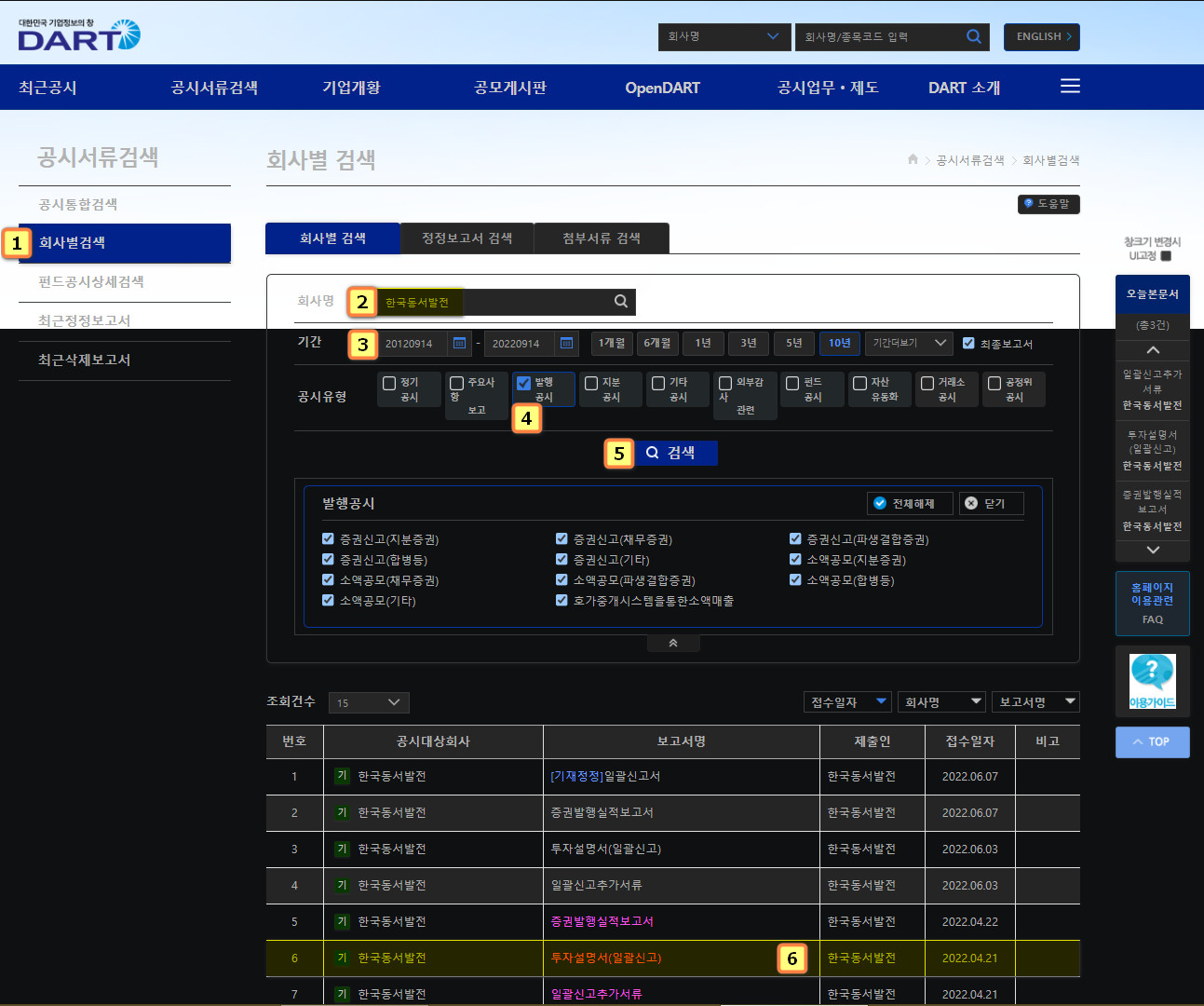Toggle the 자산유동화 checkbox
Image resolution: width=1204 pixels, height=1006 pixels.
[x=860, y=383]
